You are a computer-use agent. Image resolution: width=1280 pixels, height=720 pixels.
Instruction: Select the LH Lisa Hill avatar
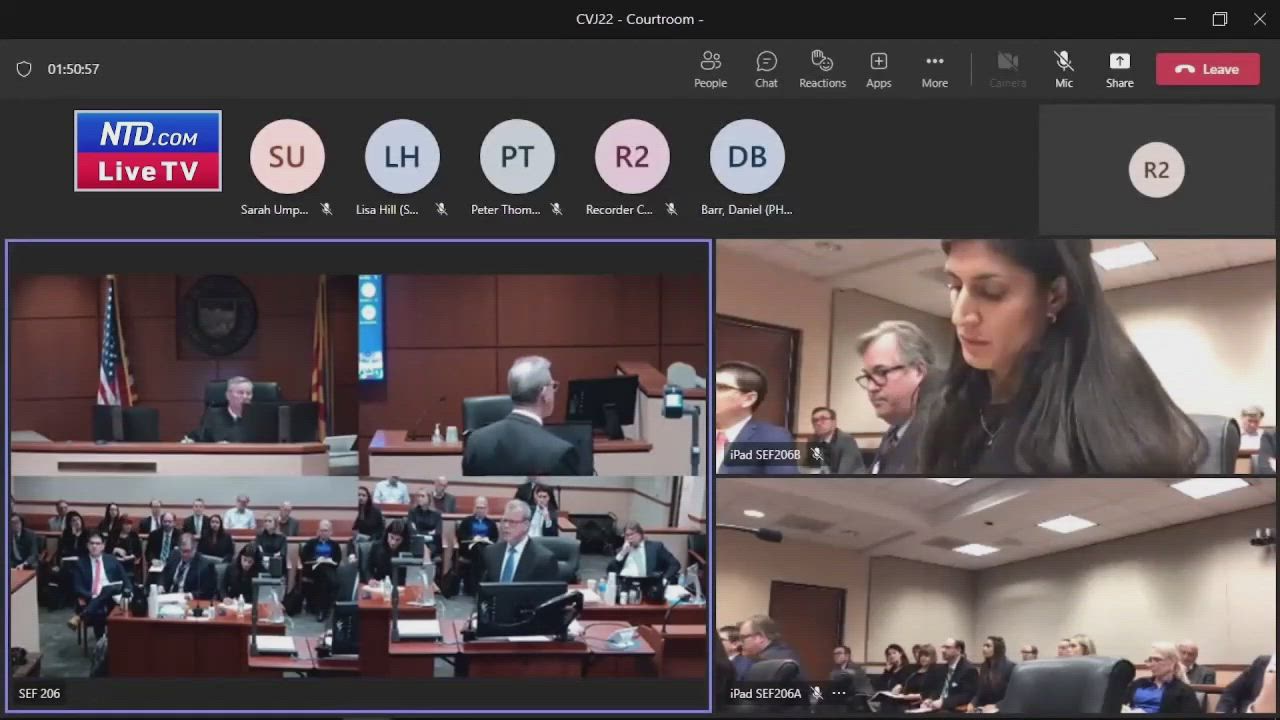[402, 157]
